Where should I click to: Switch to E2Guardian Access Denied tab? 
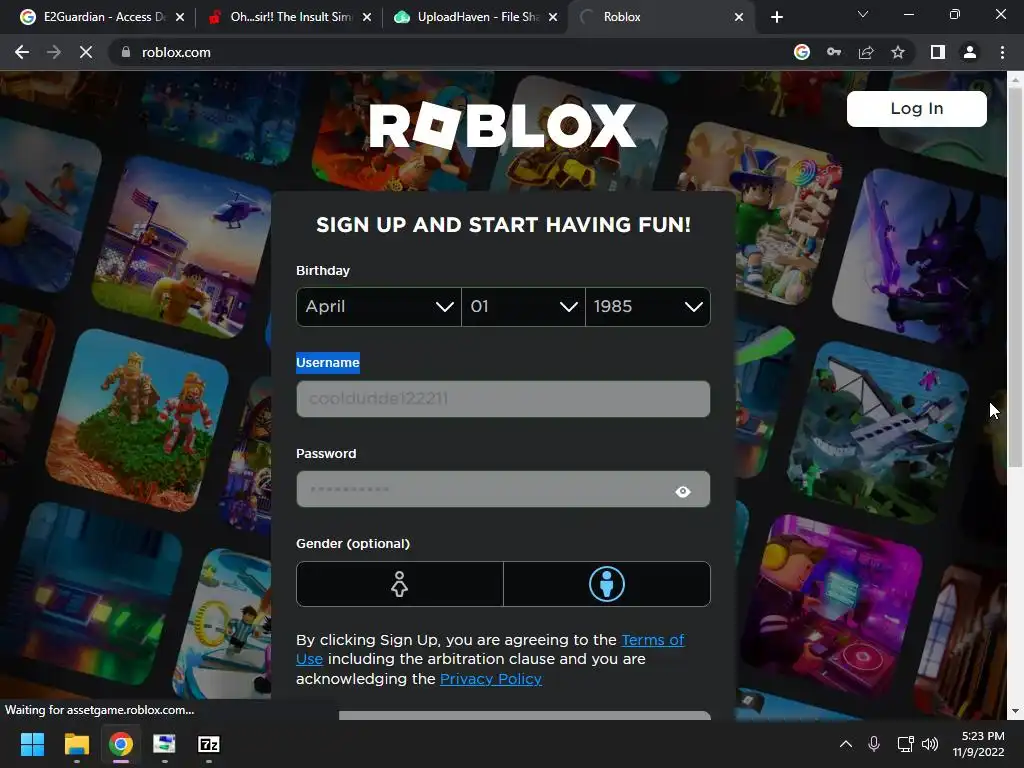(104, 17)
